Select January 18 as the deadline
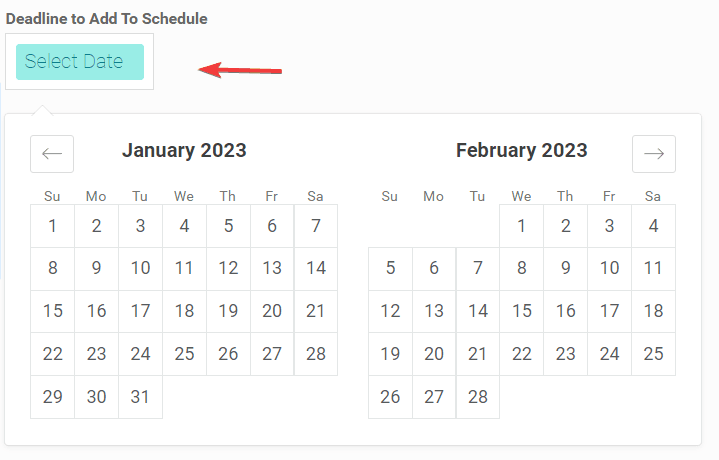The width and height of the screenshot is (719, 460). click(x=184, y=311)
